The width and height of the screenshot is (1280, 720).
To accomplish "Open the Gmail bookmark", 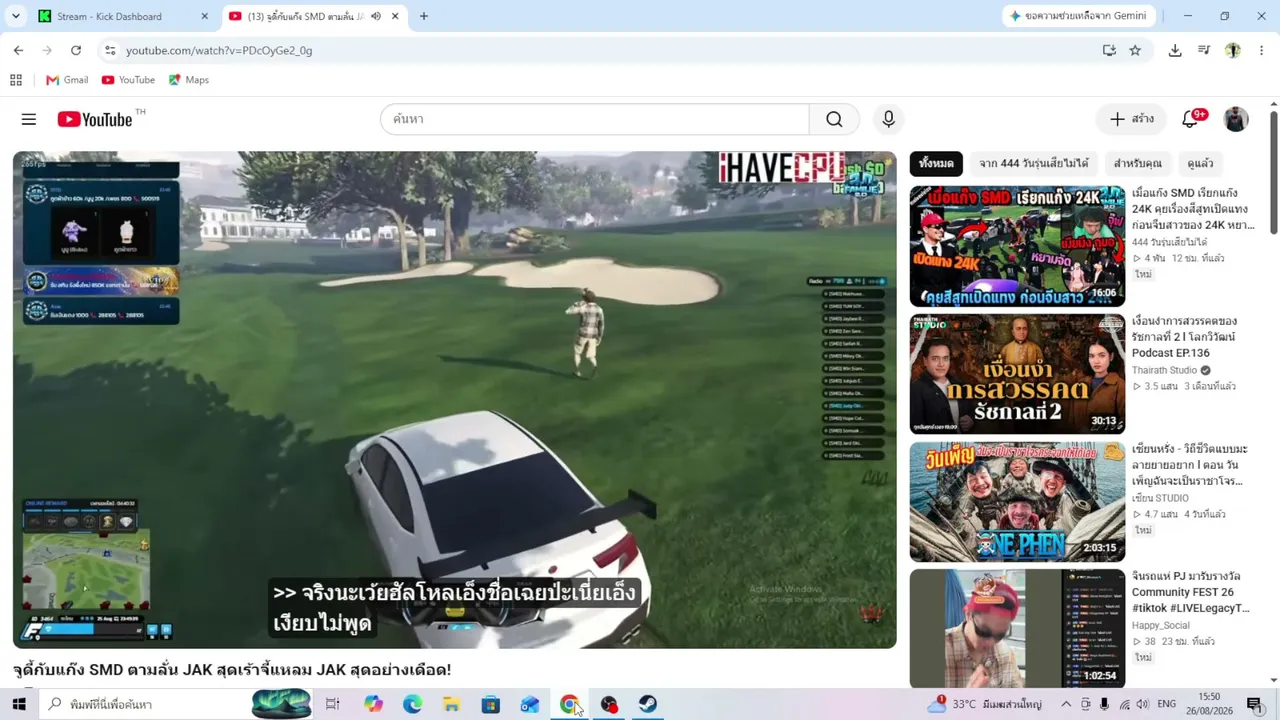I will (x=67, y=80).
